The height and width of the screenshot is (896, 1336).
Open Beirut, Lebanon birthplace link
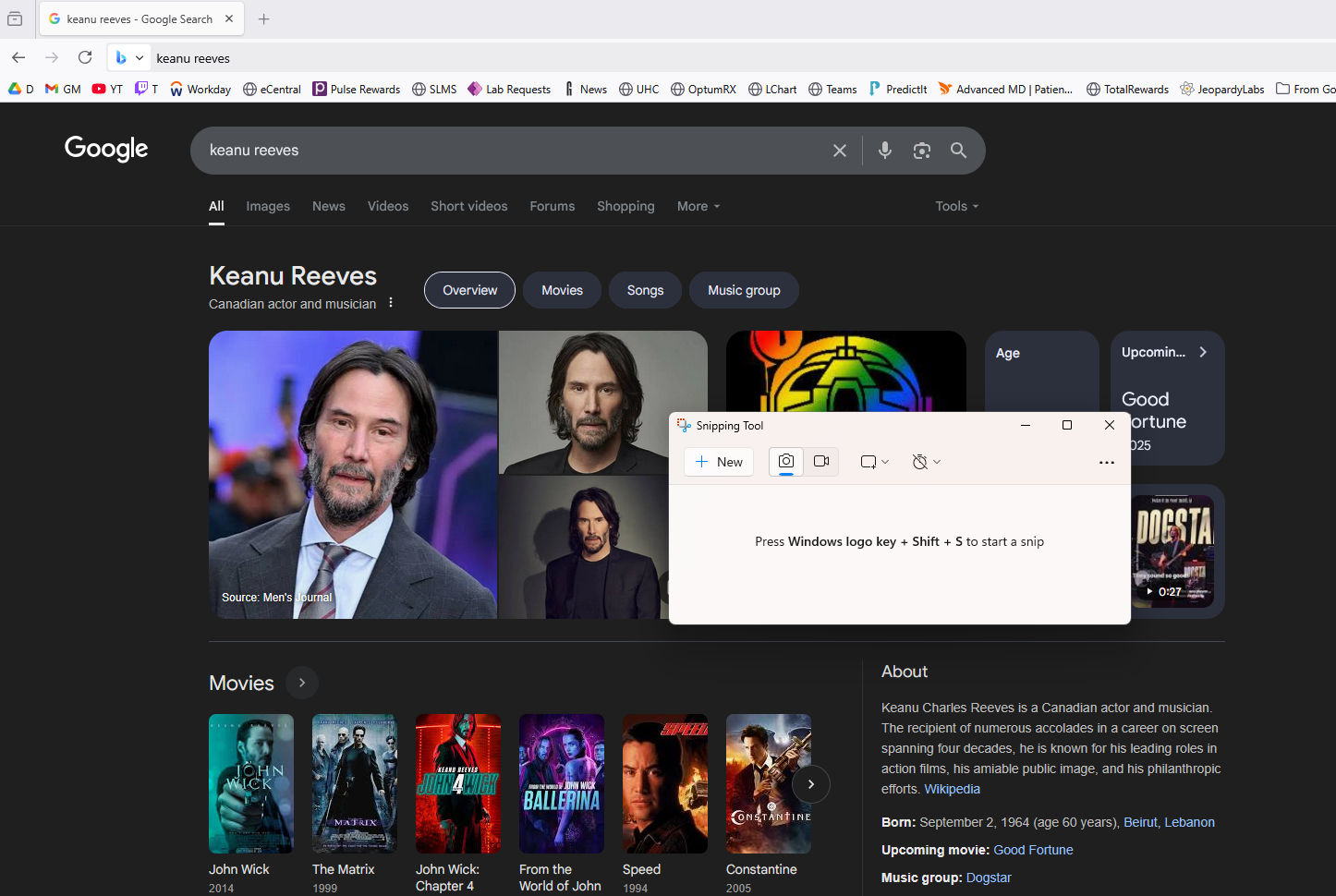tap(1169, 822)
